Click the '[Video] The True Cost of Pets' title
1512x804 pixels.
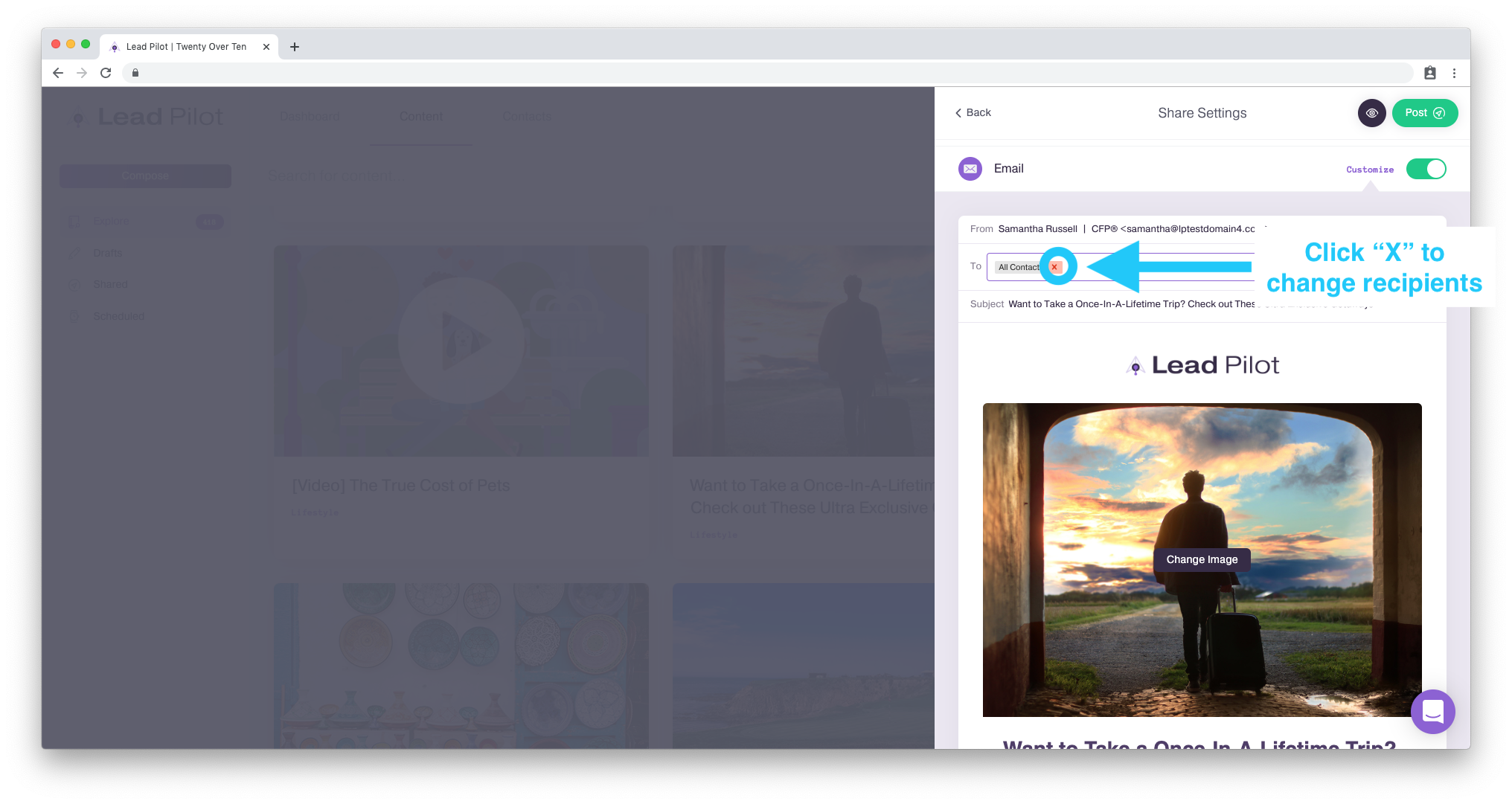401,486
